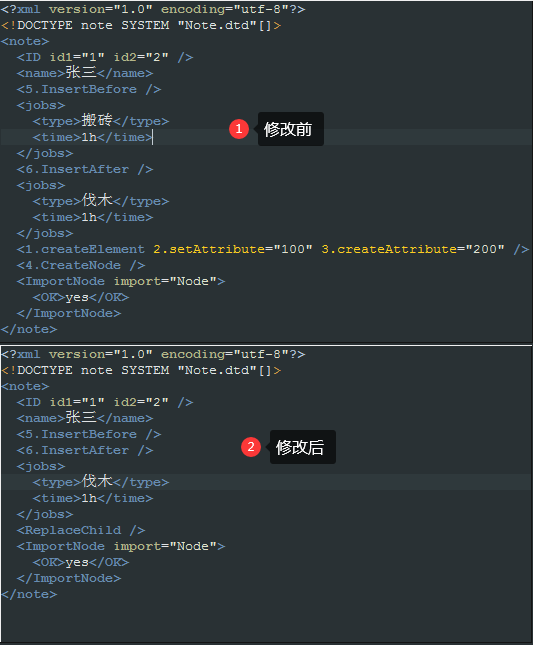Click the <type>伐木</type> line in upper editor
This screenshot has width=533, height=645.
click(x=101, y=201)
